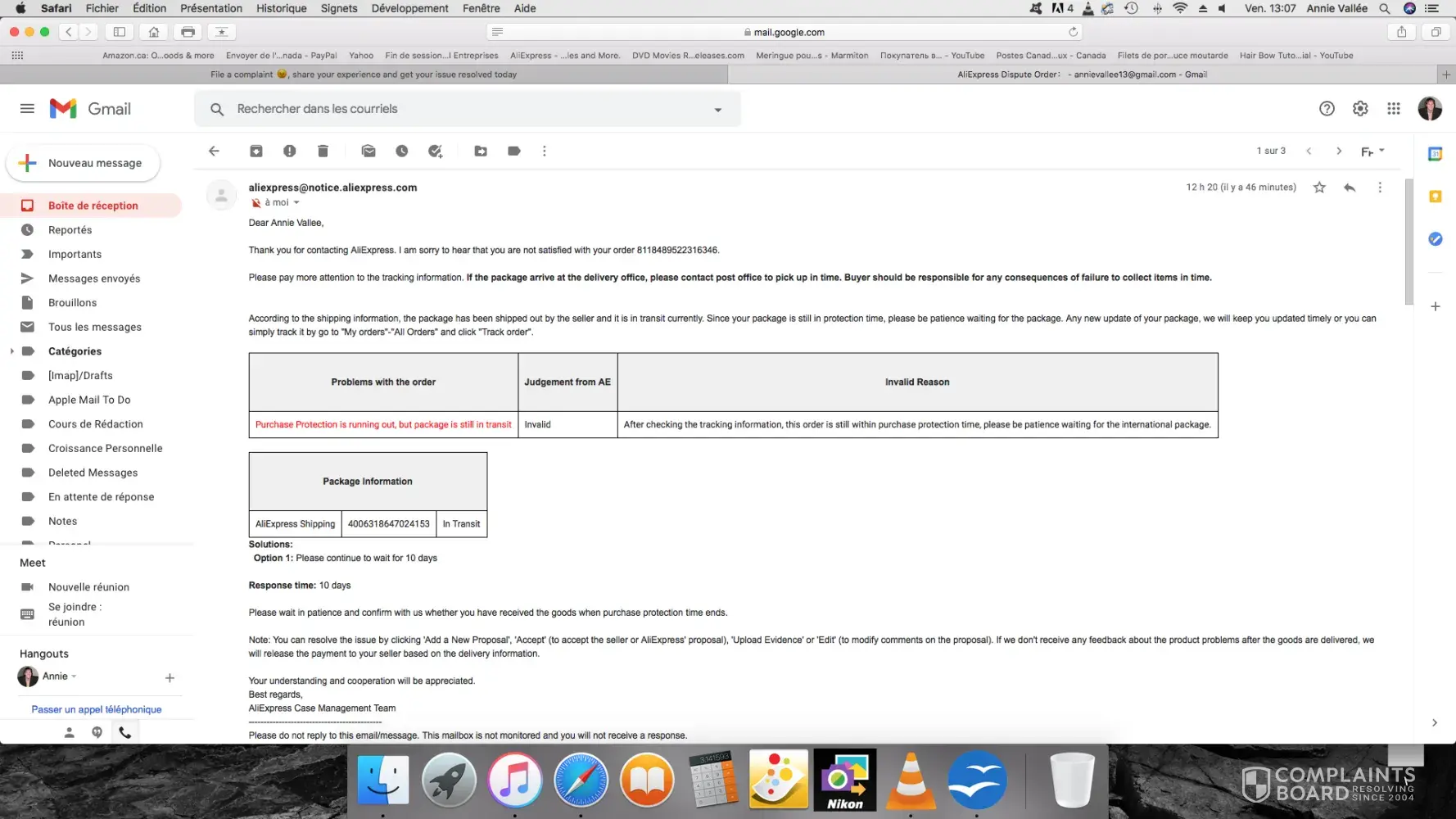Get add-ons plus icon in side panel
The image size is (1456, 819).
1435,306
